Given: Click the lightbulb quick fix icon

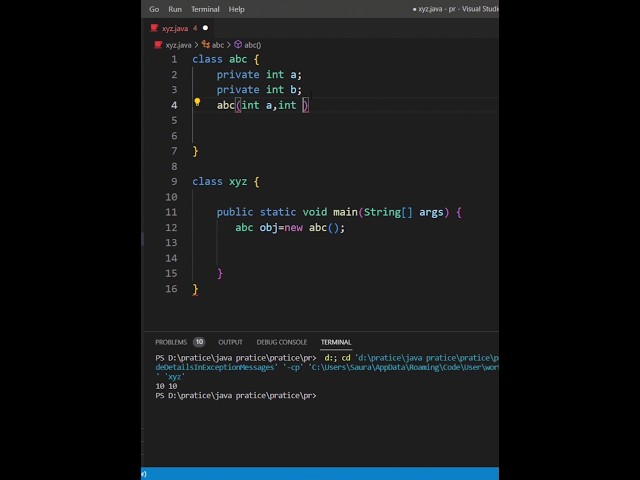Looking at the screenshot, I should [x=197, y=102].
